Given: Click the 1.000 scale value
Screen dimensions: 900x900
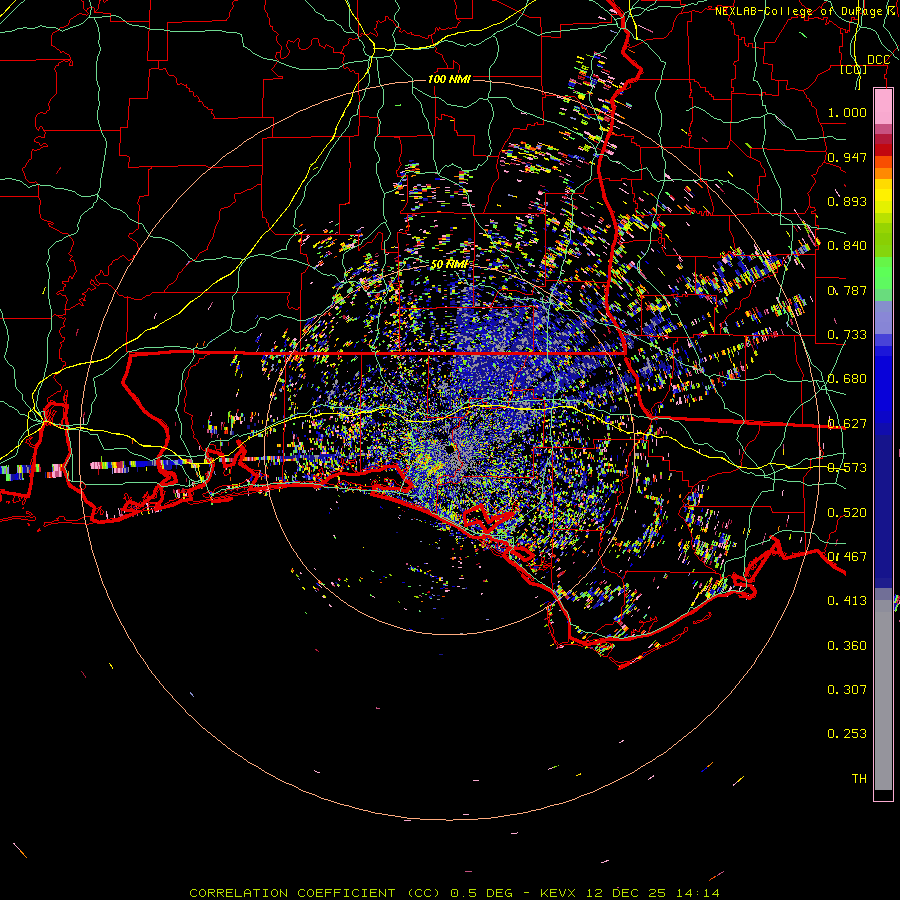Looking at the screenshot, I should 847,112.
